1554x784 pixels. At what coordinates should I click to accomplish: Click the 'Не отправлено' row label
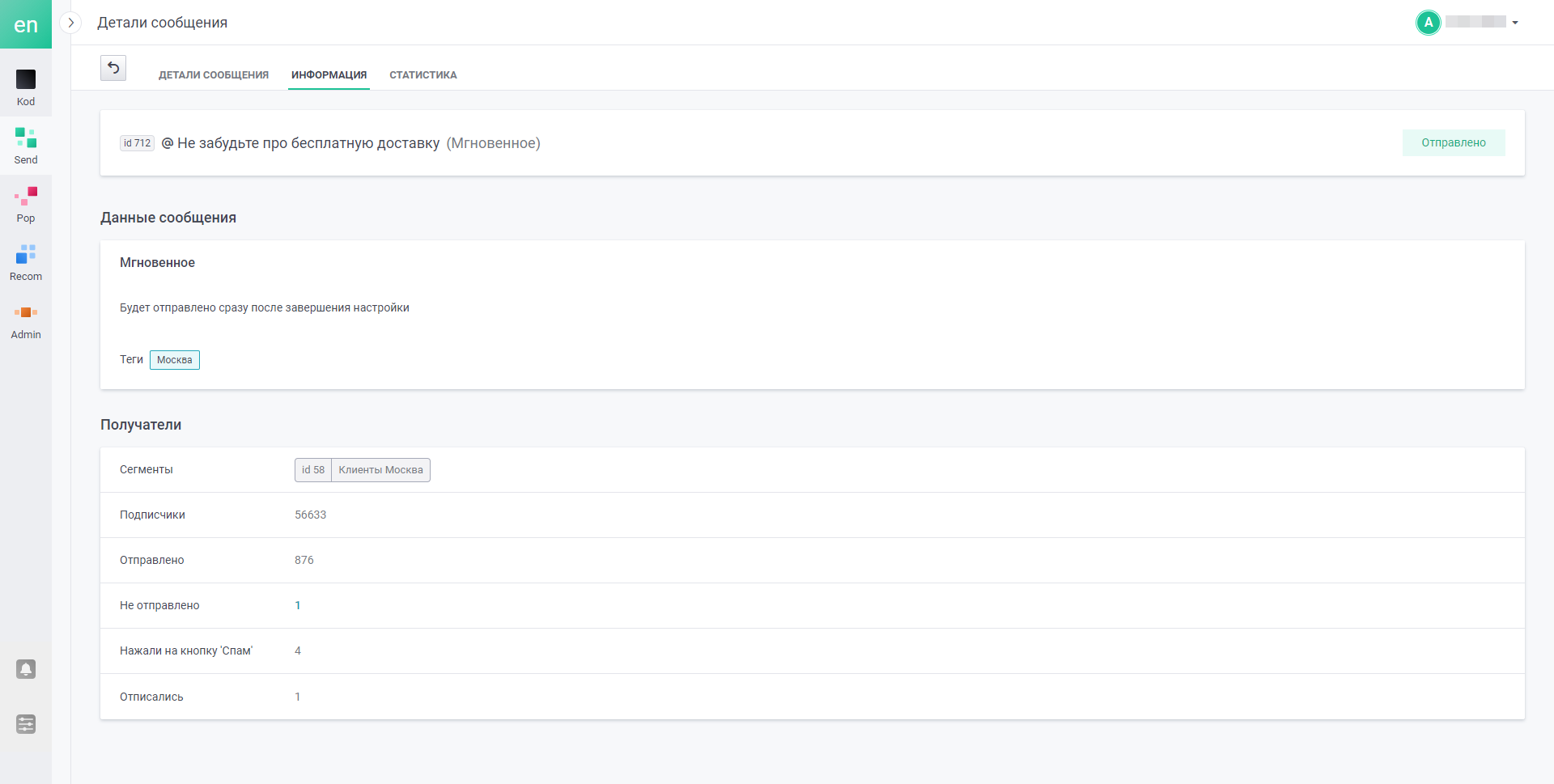pos(159,605)
